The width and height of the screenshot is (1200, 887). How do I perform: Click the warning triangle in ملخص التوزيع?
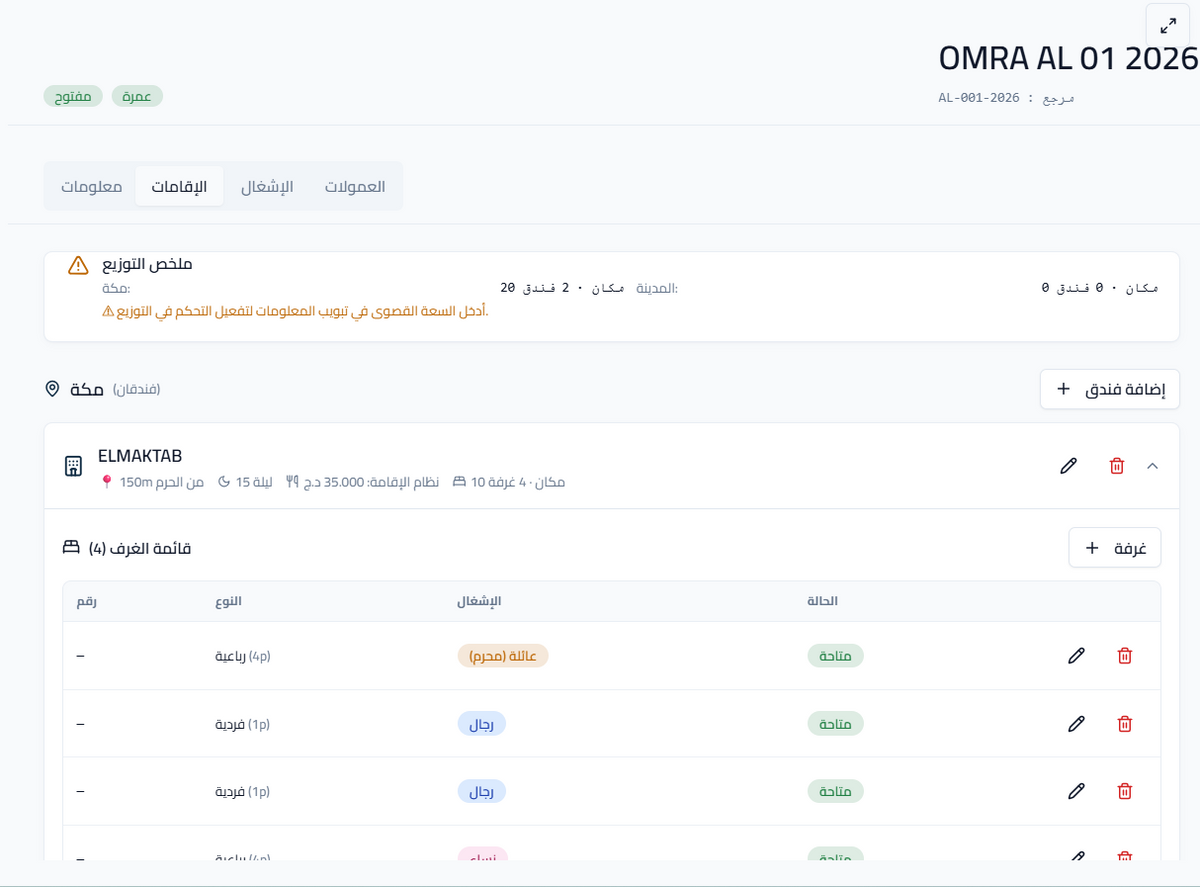tap(78, 265)
